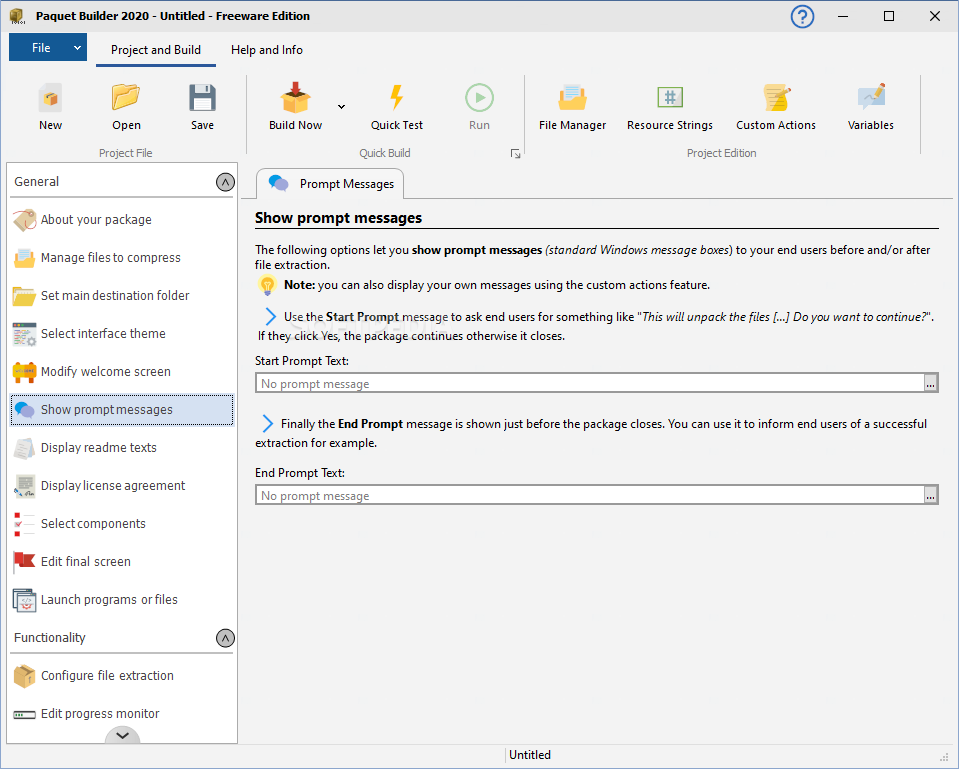Open Edit progress monitor page

(122, 713)
